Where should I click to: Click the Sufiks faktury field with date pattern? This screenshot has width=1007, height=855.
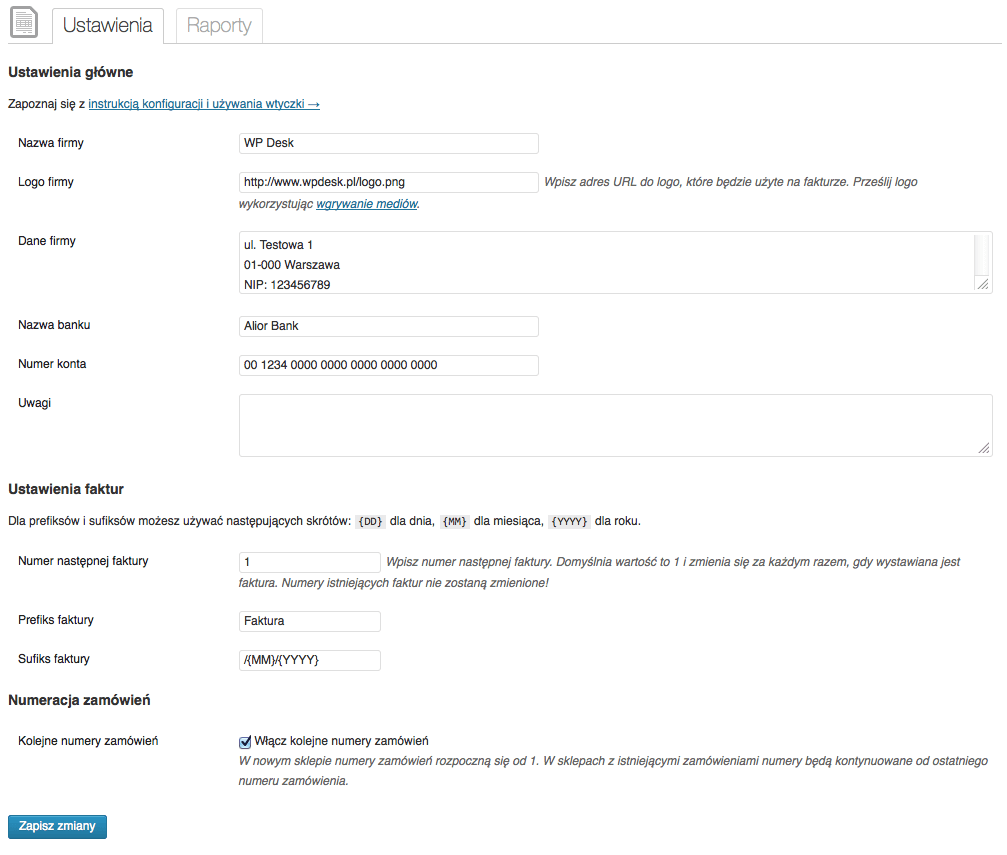click(310, 660)
